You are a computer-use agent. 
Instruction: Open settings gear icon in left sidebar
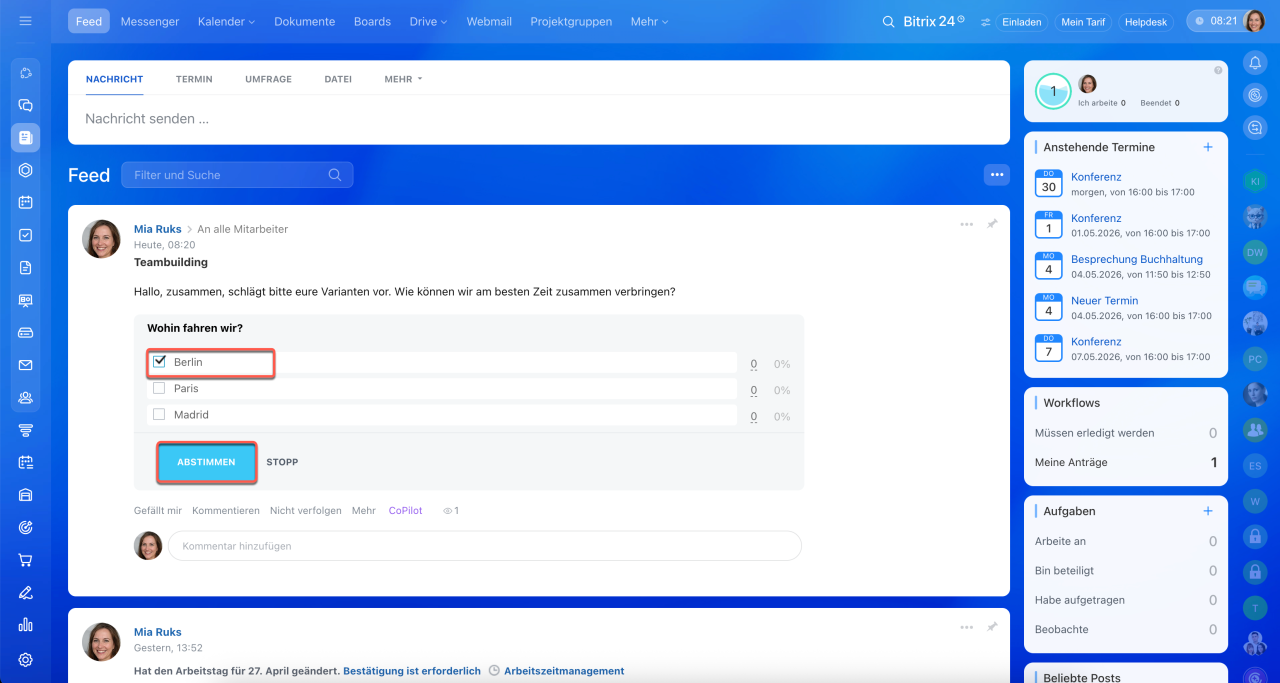click(x=26, y=659)
